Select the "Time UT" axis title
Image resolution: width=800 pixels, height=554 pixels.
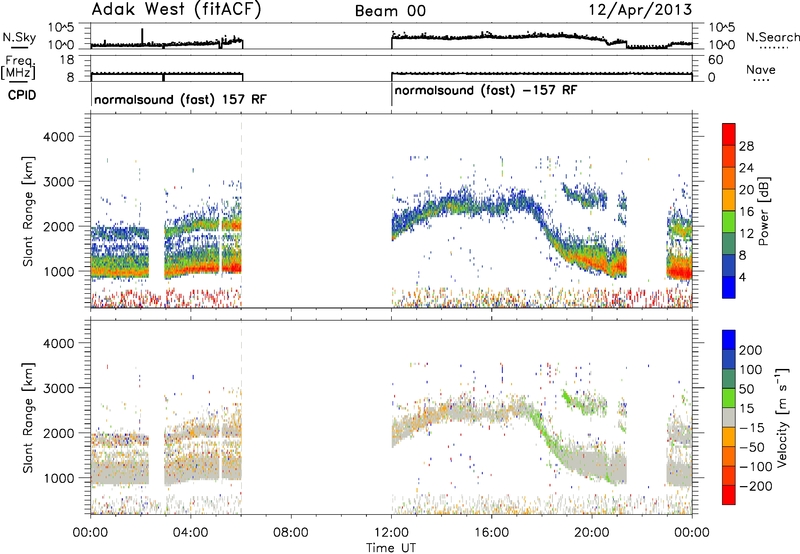(391, 548)
